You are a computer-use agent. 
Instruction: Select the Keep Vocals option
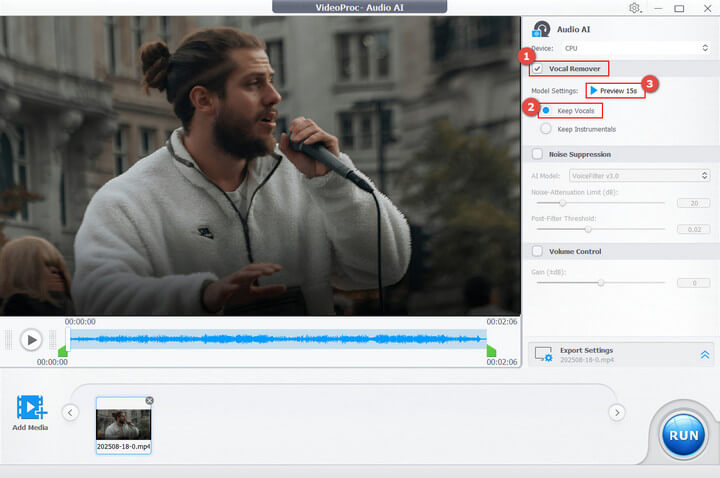(x=546, y=110)
